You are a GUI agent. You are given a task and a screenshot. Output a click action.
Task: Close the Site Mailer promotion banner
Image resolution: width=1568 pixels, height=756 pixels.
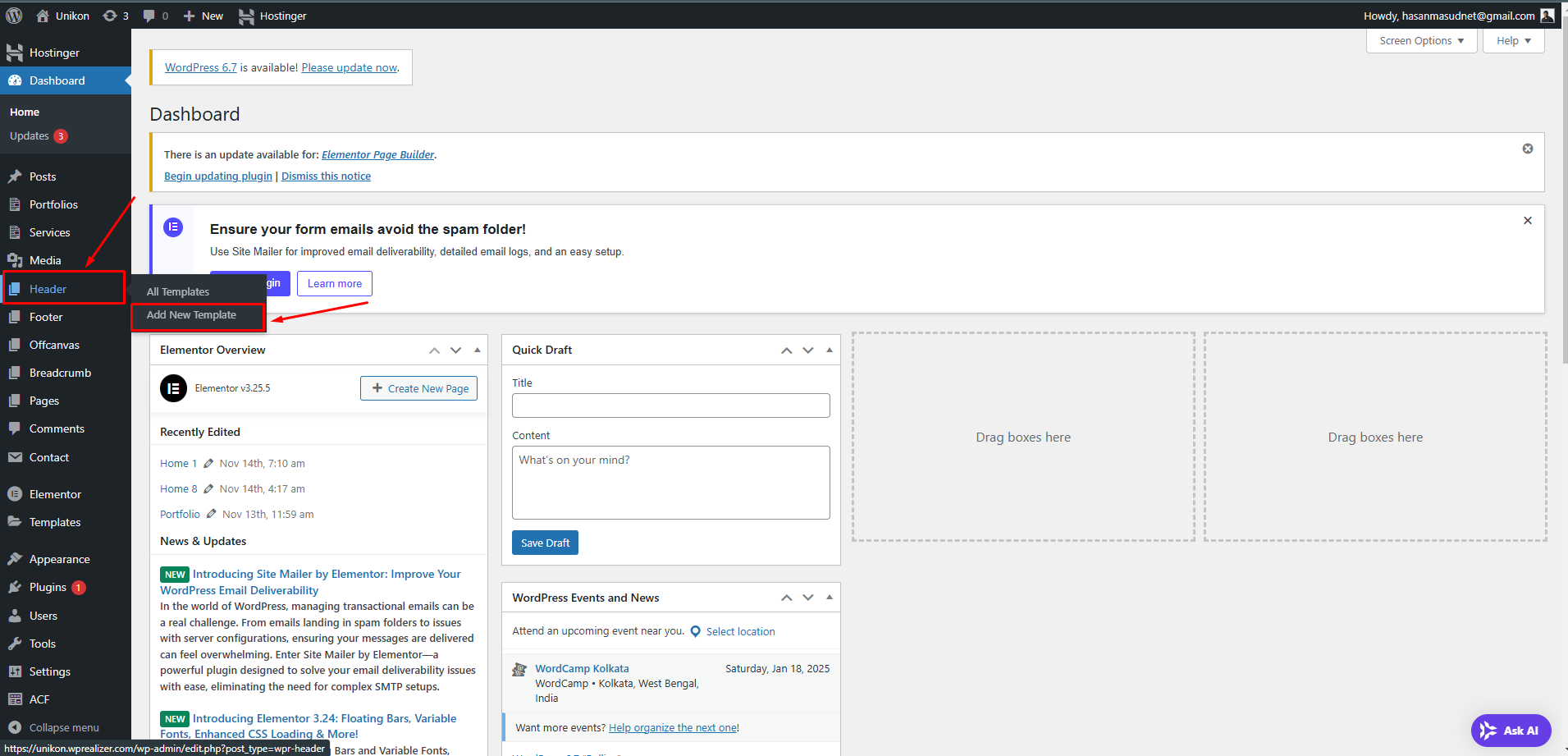tap(1527, 221)
